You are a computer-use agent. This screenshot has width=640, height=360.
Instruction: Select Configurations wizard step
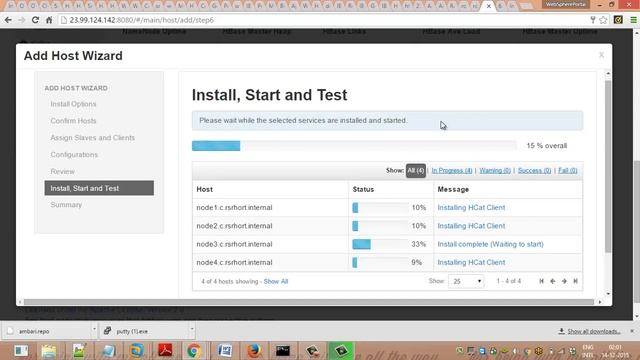(x=74, y=155)
